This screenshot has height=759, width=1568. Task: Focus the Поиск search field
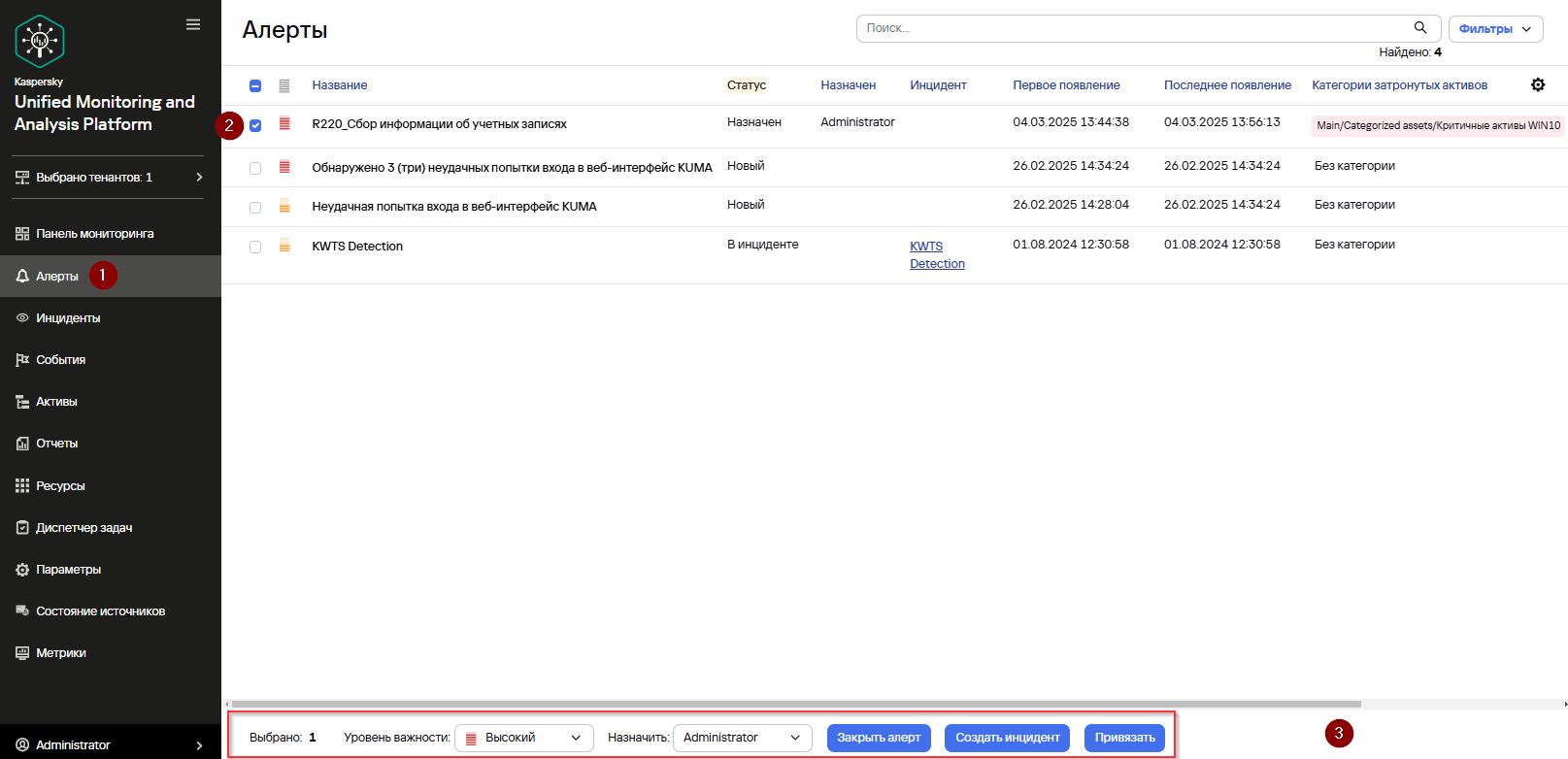coord(1149,28)
